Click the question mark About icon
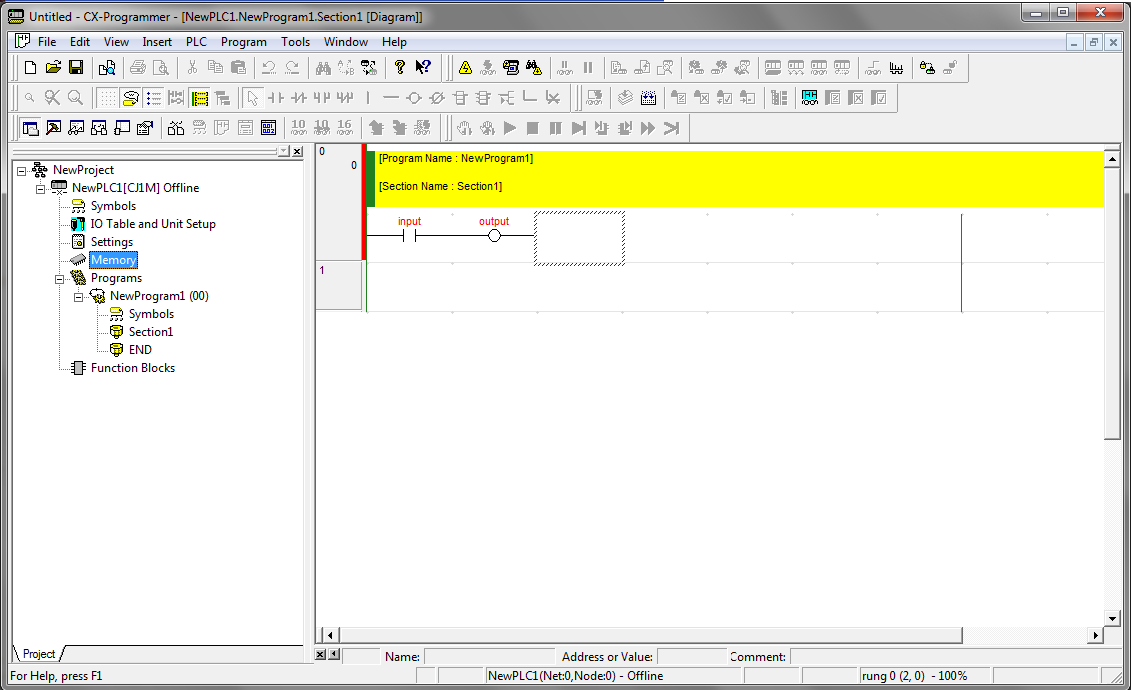This screenshot has height=690, width=1131. (x=400, y=68)
